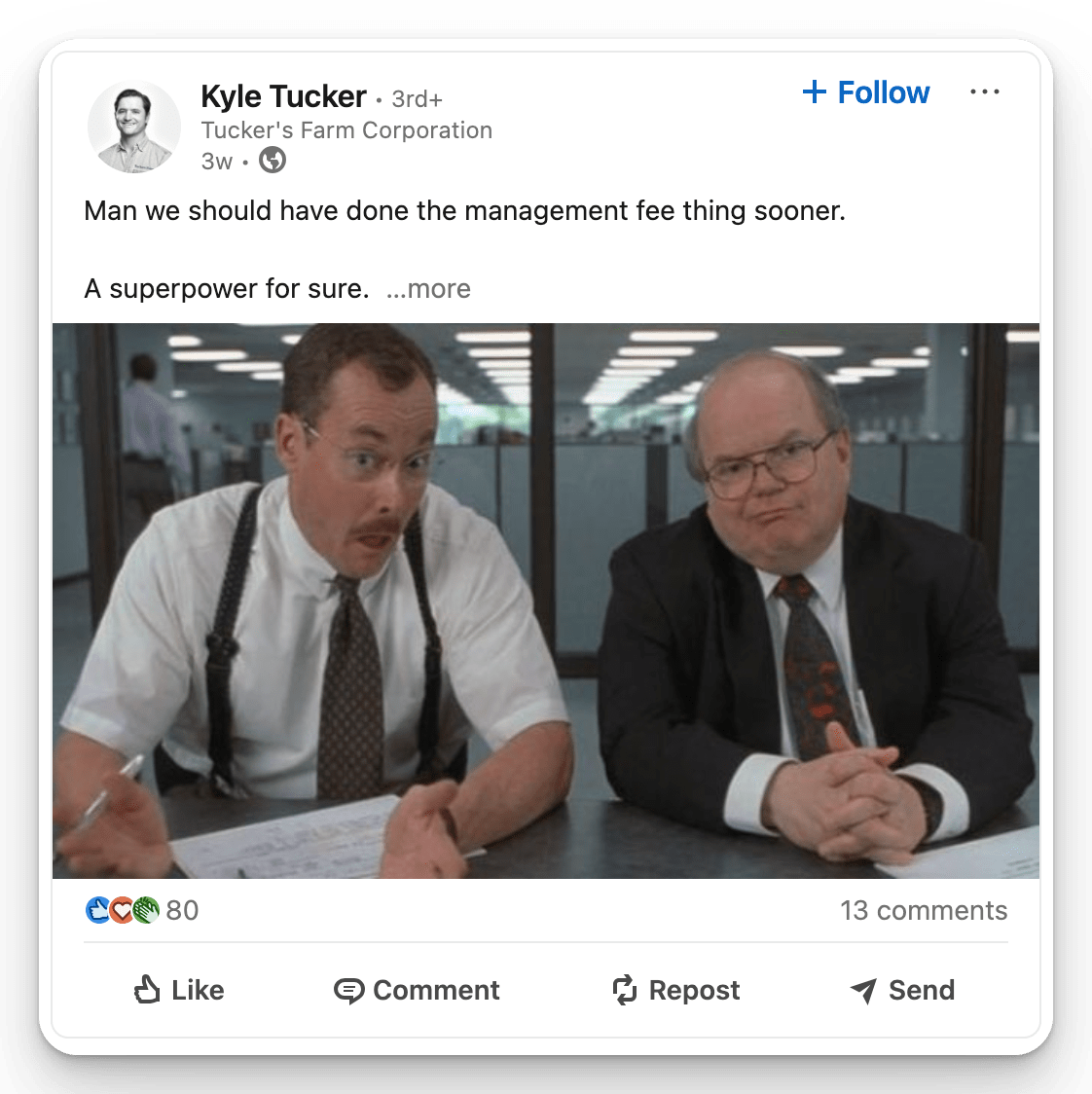
Task: Open the three-dot post options menu
Action: tap(985, 91)
